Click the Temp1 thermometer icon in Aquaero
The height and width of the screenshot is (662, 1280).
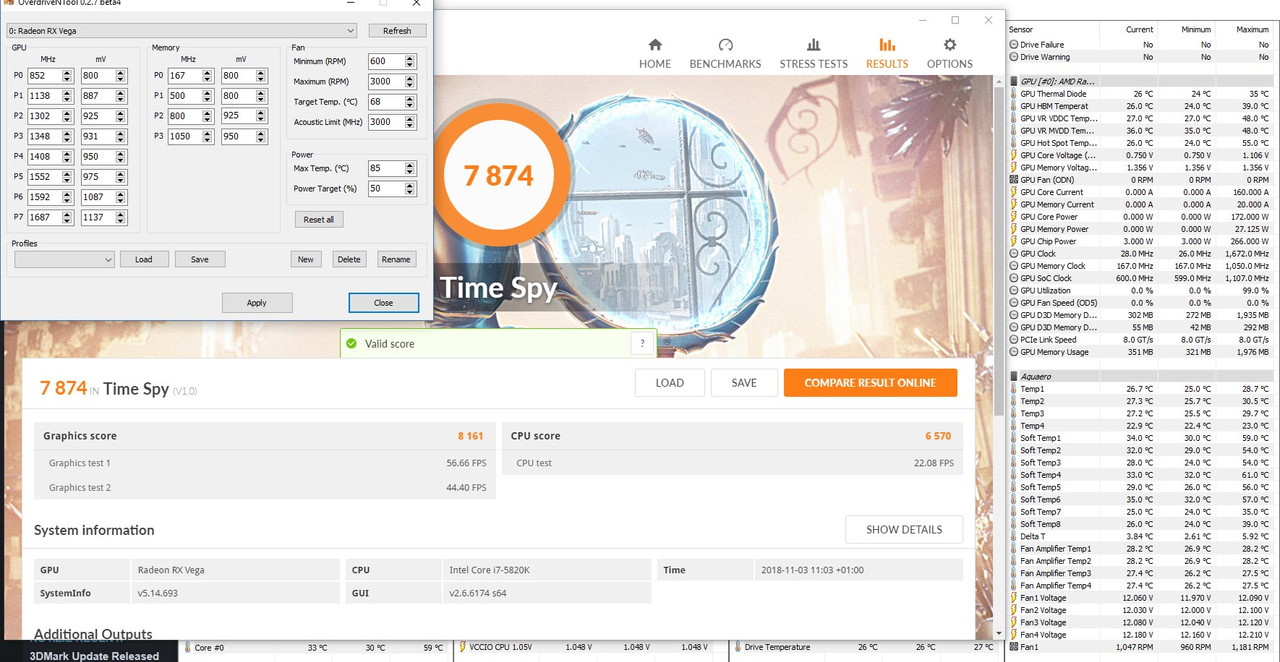click(x=1014, y=389)
